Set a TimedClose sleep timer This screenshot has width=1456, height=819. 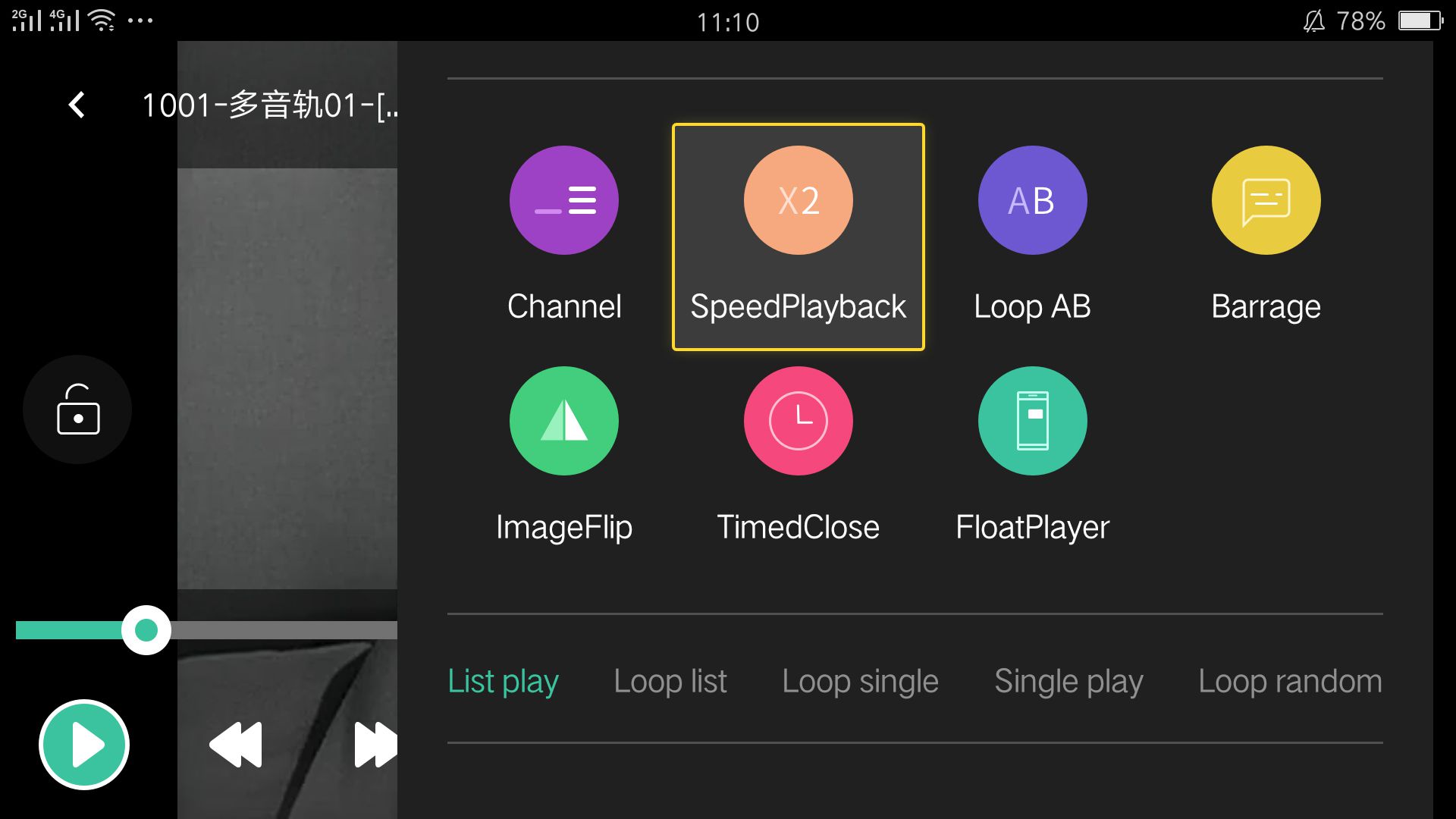(x=798, y=421)
